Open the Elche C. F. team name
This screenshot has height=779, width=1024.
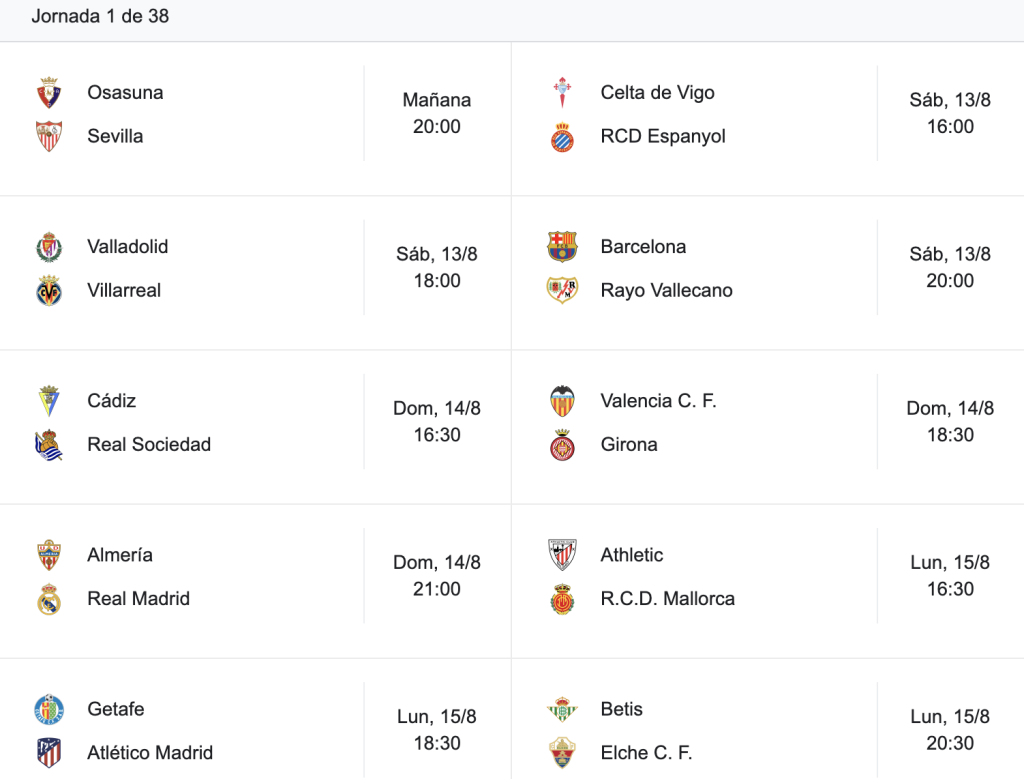tap(646, 753)
